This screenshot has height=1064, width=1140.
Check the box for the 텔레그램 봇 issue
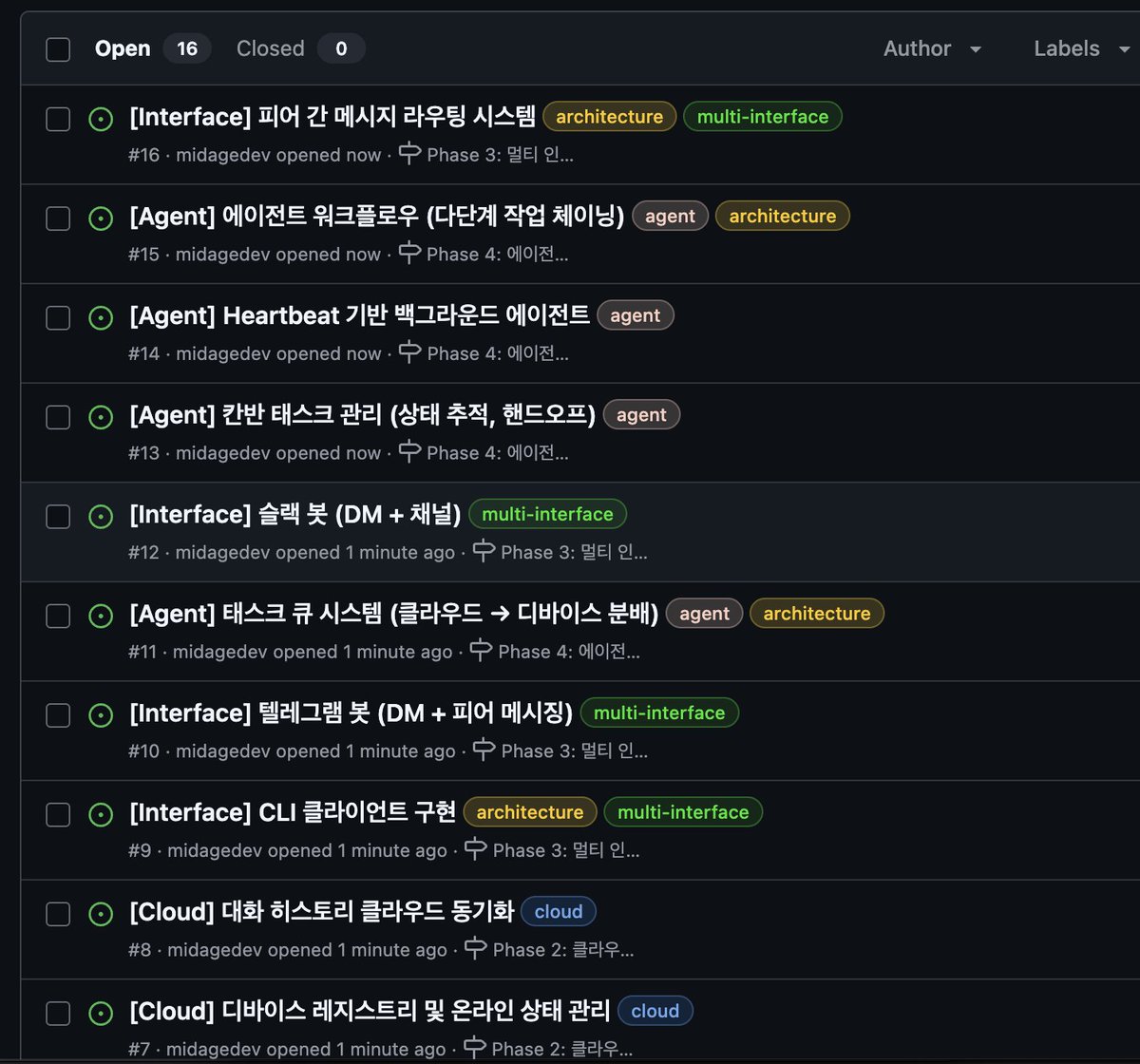[x=58, y=715]
